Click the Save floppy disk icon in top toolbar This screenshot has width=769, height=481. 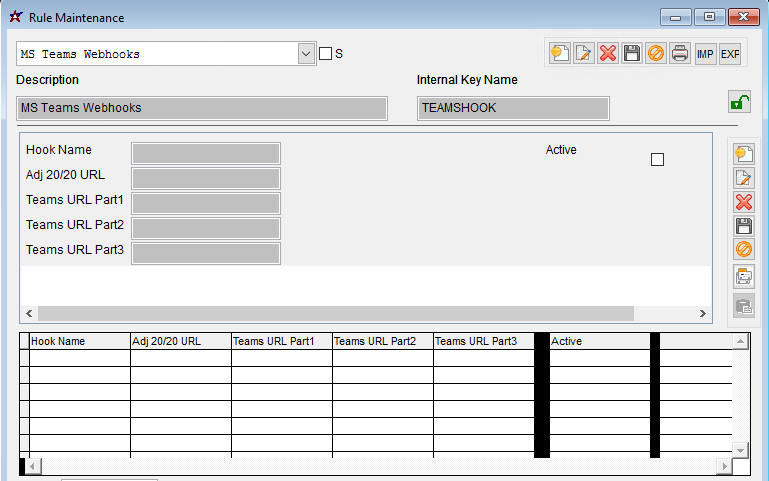tap(632, 53)
